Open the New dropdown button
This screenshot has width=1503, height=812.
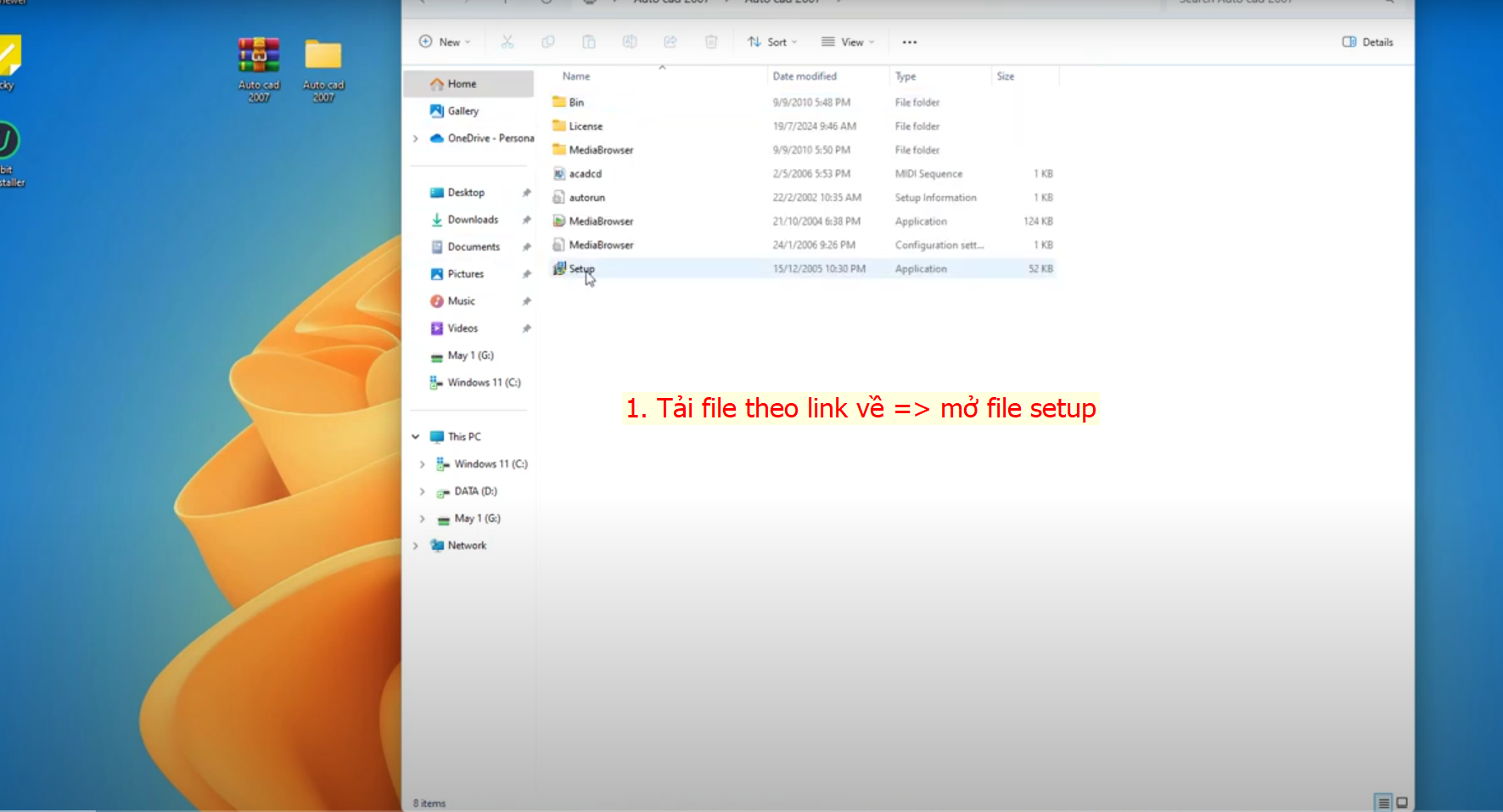tap(445, 42)
